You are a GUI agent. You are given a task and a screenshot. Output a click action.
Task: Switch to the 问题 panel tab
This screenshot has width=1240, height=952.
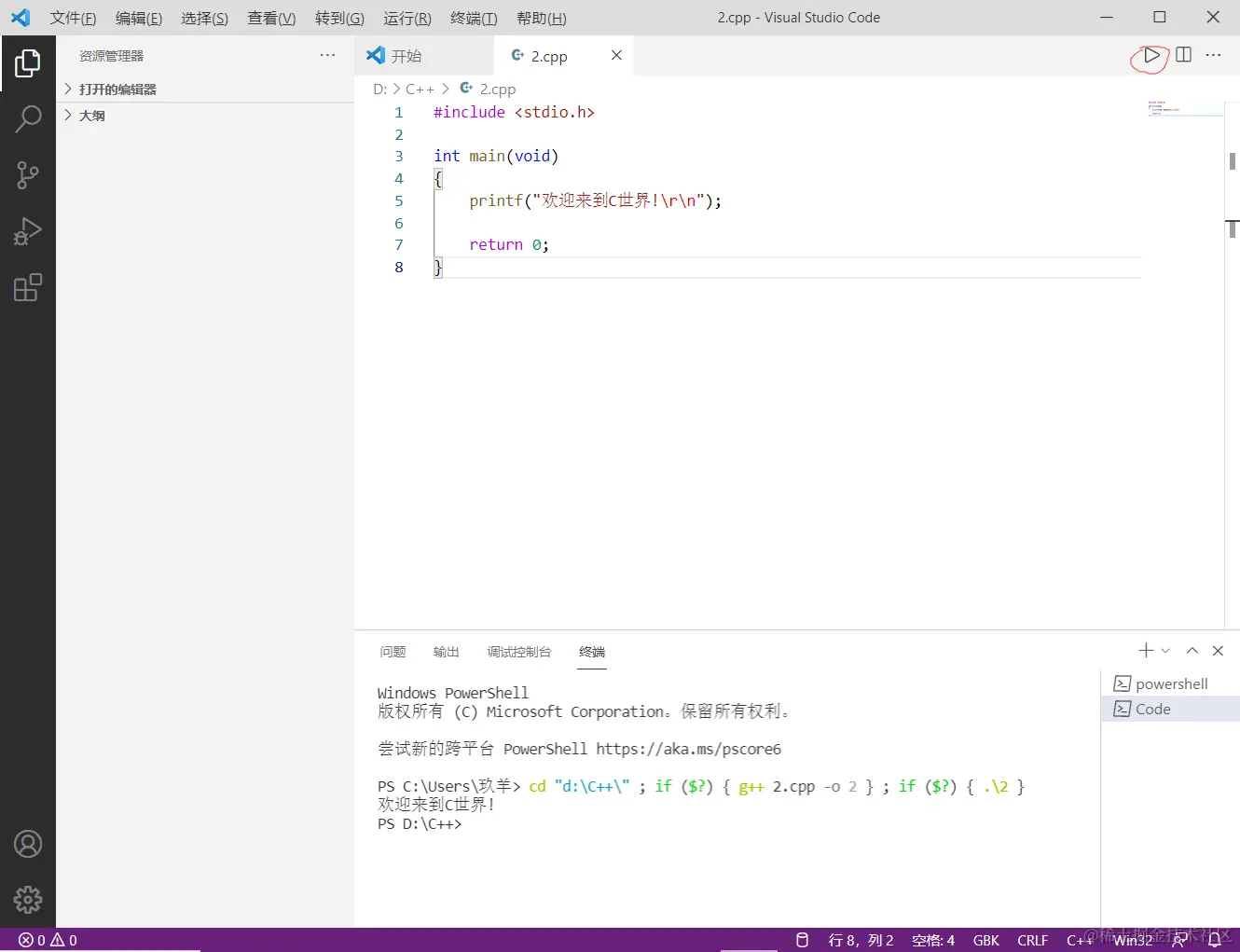pos(393,652)
